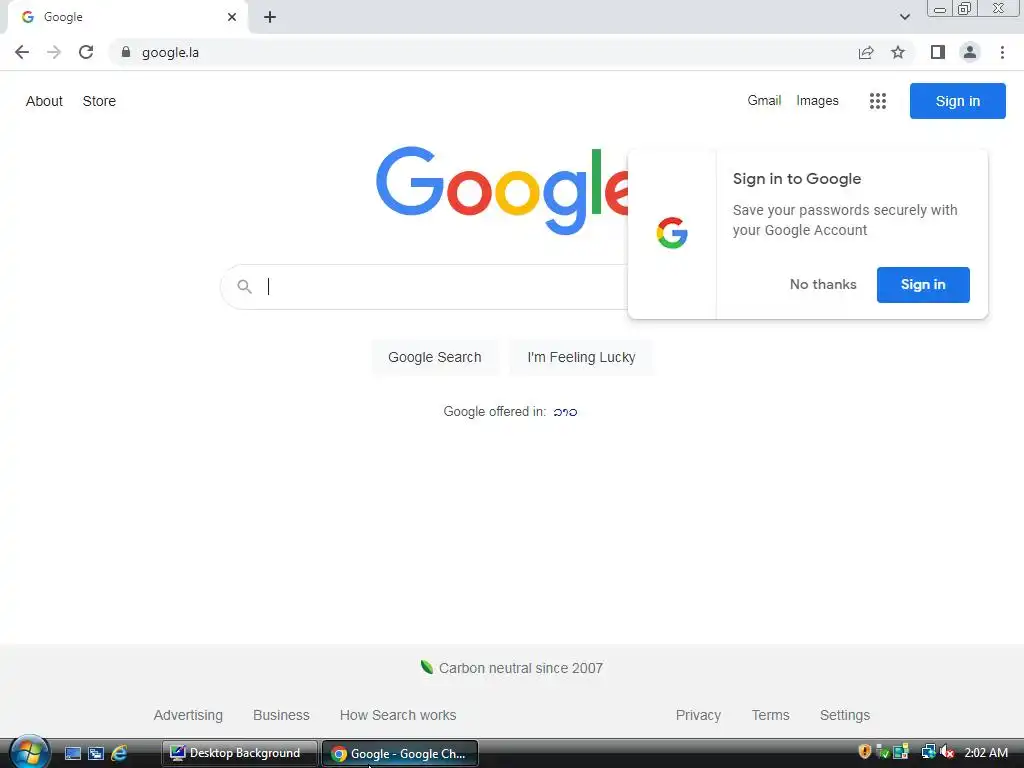Bookmark this tab with the star icon

point(898,52)
